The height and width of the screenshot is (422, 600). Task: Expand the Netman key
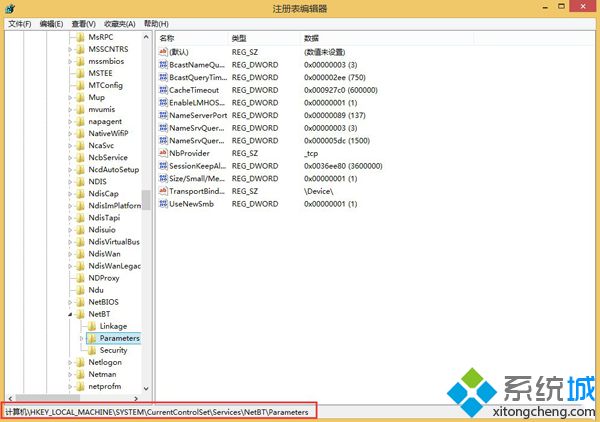pos(70,375)
